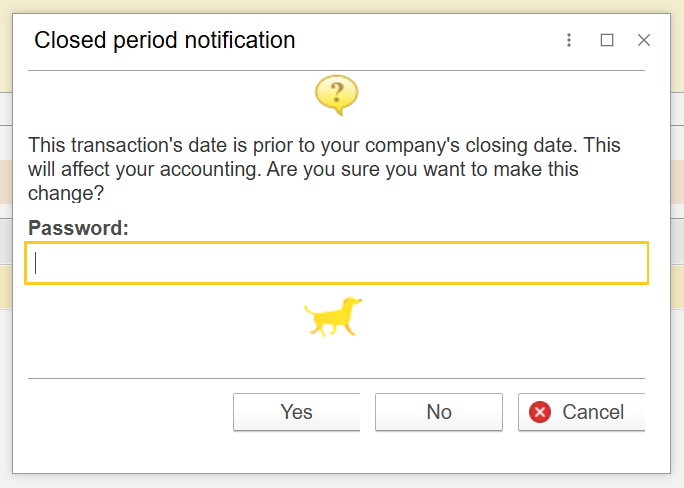Click the Cancel button label
The image size is (684, 488).
pyautogui.click(x=593, y=412)
